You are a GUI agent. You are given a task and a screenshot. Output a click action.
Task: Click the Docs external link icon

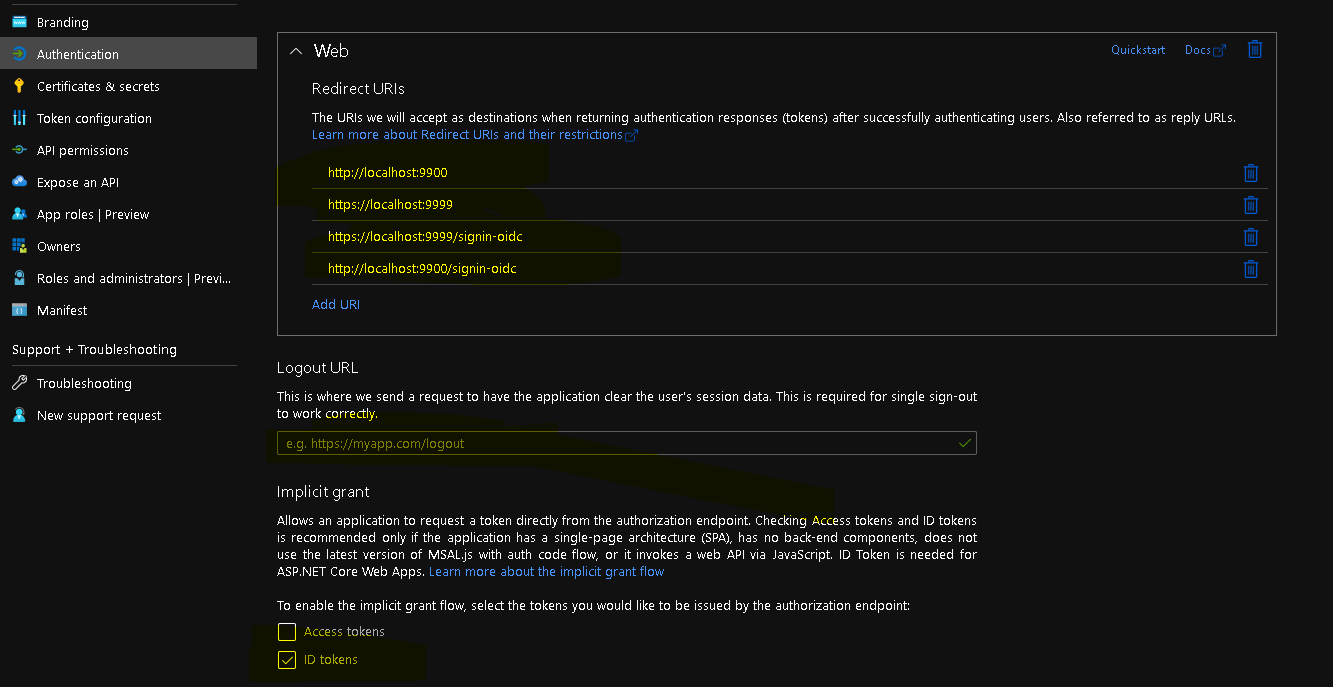tap(1219, 50)
